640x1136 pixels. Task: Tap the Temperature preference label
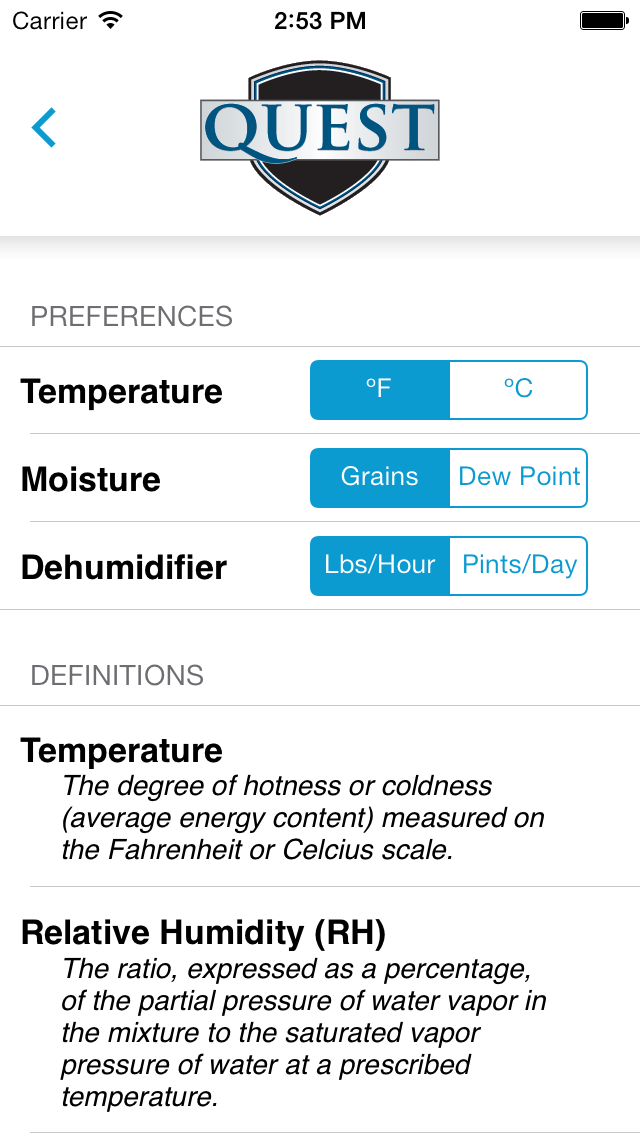coord(121,392)
